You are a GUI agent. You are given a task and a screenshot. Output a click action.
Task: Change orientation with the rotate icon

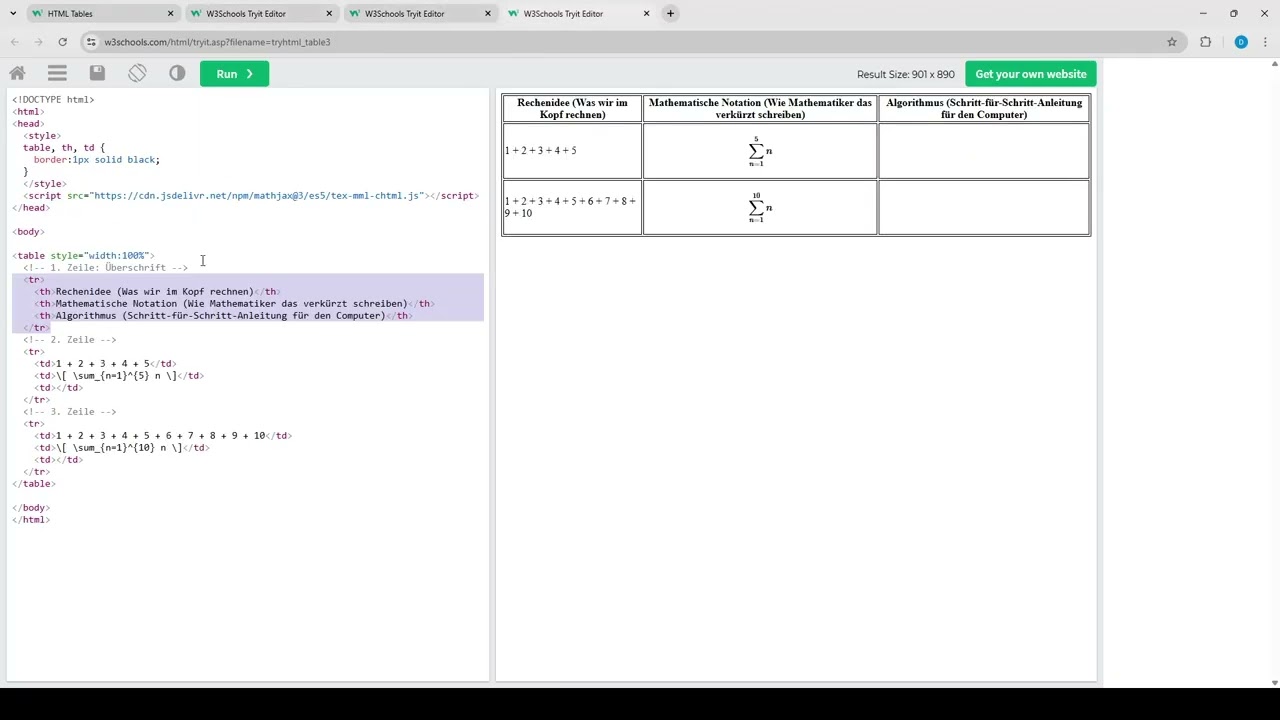[x=137, y=73]
